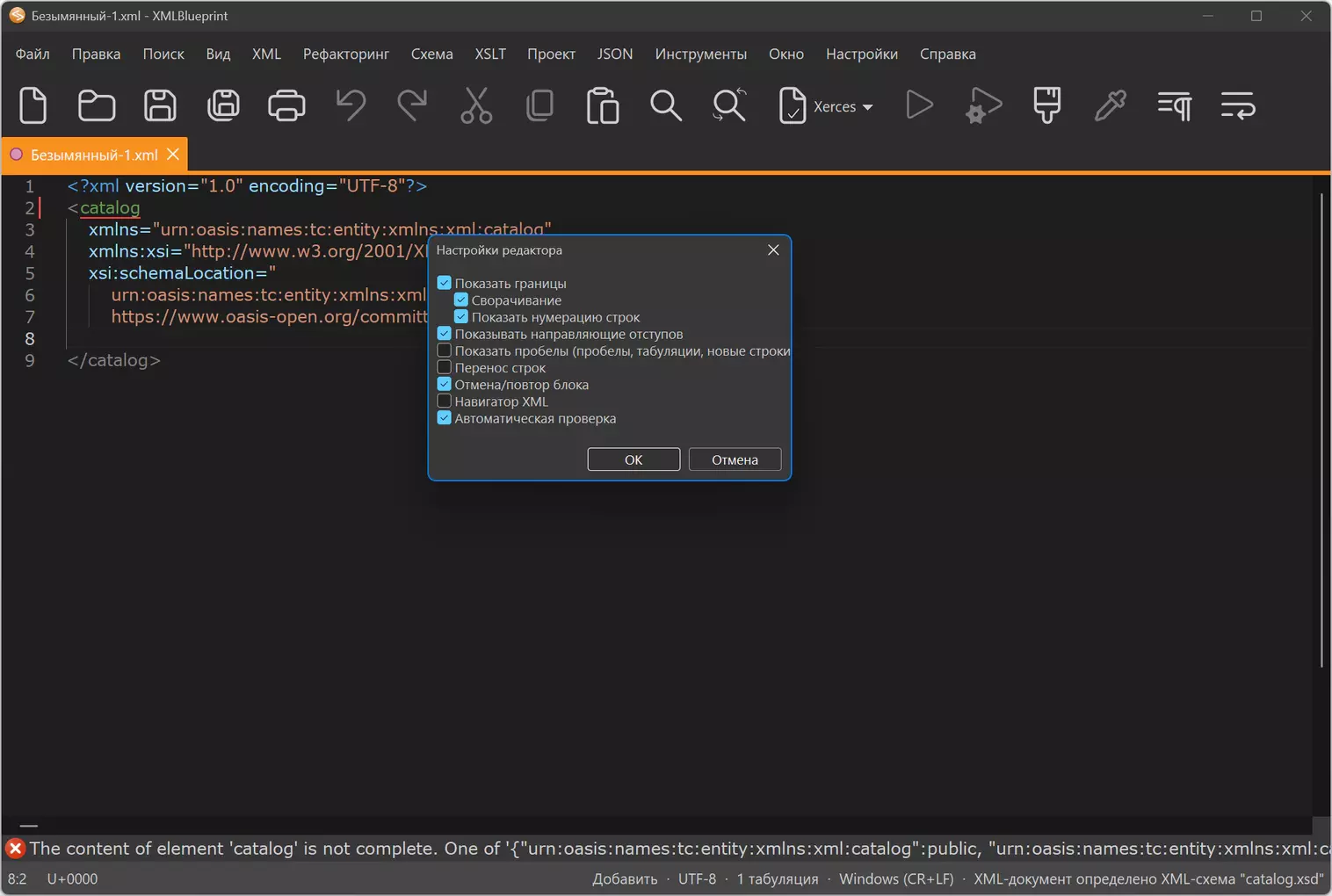1332x896 pixels.
Task: Click the format brush toolbar icon
Action: [1046, 106]
